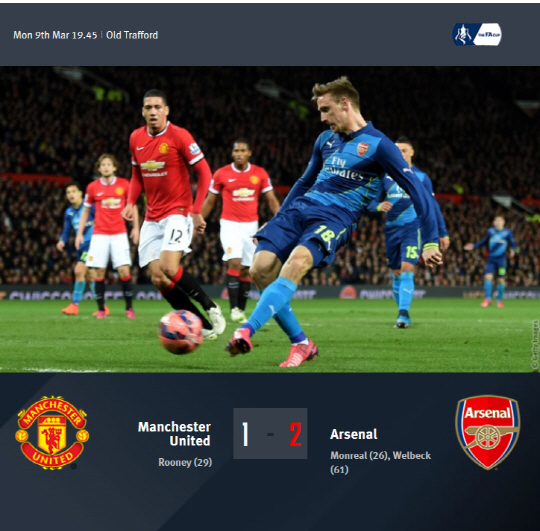
Task: Click the Arsenal badge on blue shirt
Action: 363,148
